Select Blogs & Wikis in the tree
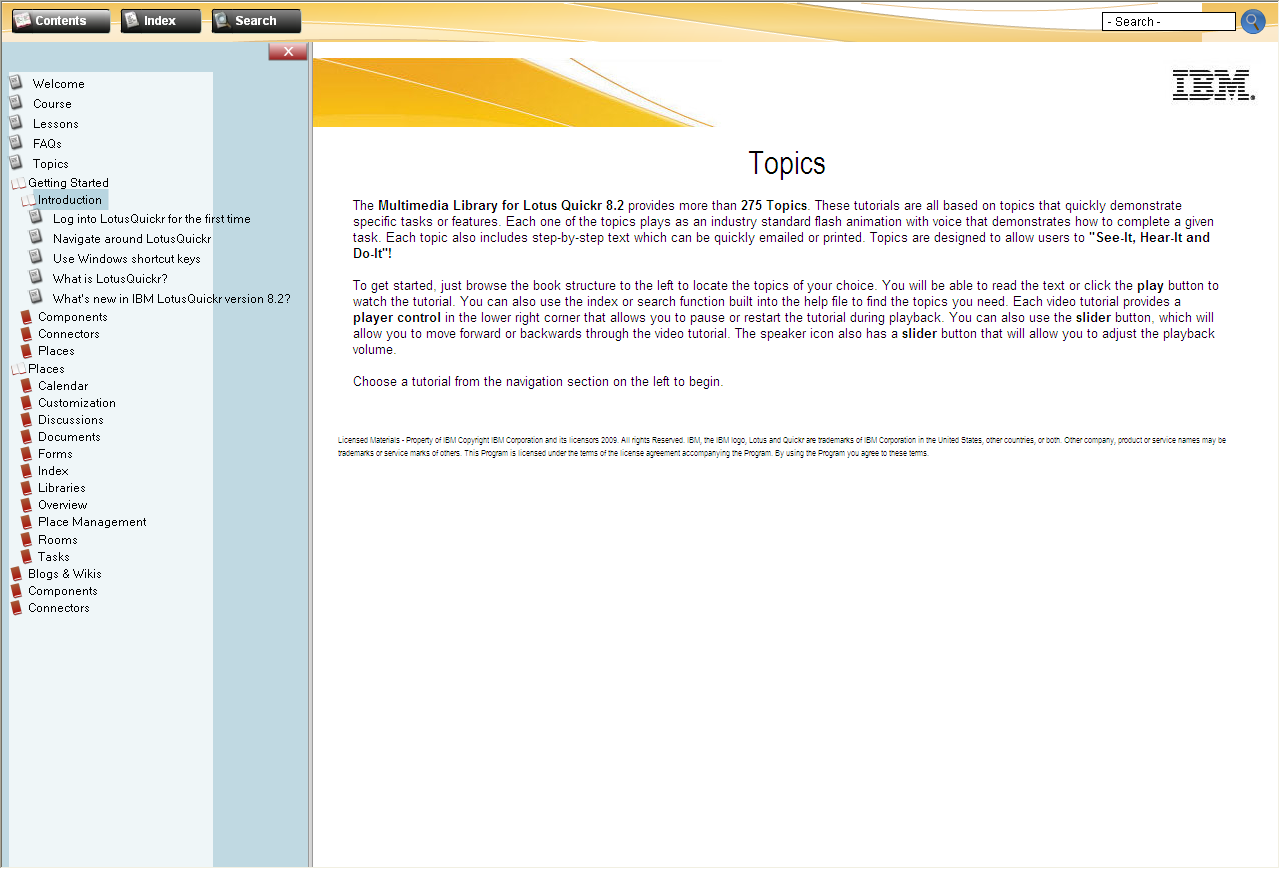1280x869 pixels. [x=65, y=574]
